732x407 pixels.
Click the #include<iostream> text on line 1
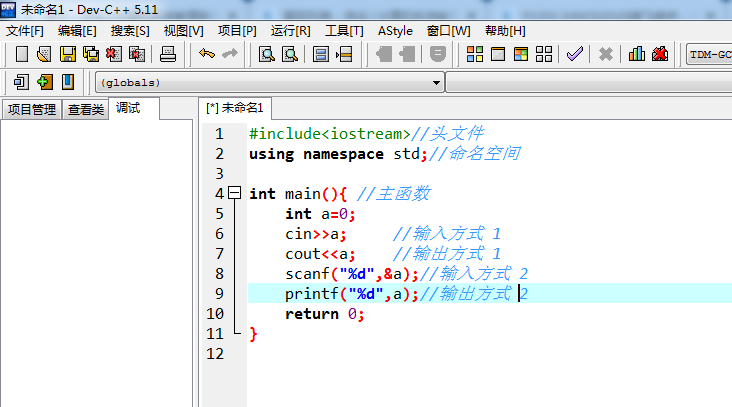click(x=330, y=133)
